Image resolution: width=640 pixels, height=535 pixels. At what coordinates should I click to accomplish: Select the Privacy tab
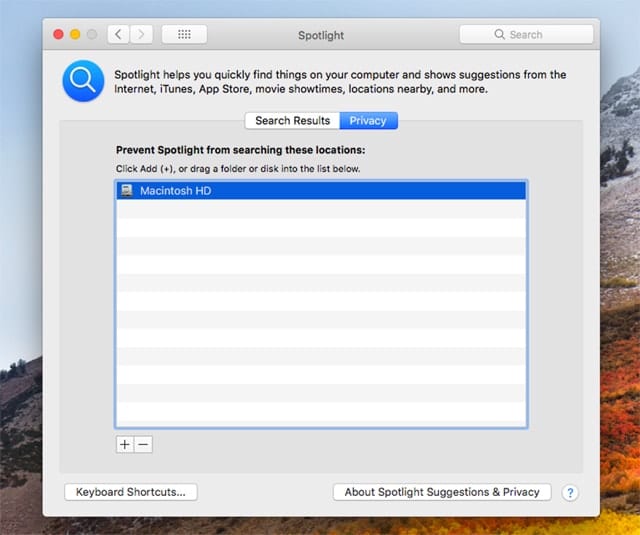pyautogui.click(x=368, y=121)
